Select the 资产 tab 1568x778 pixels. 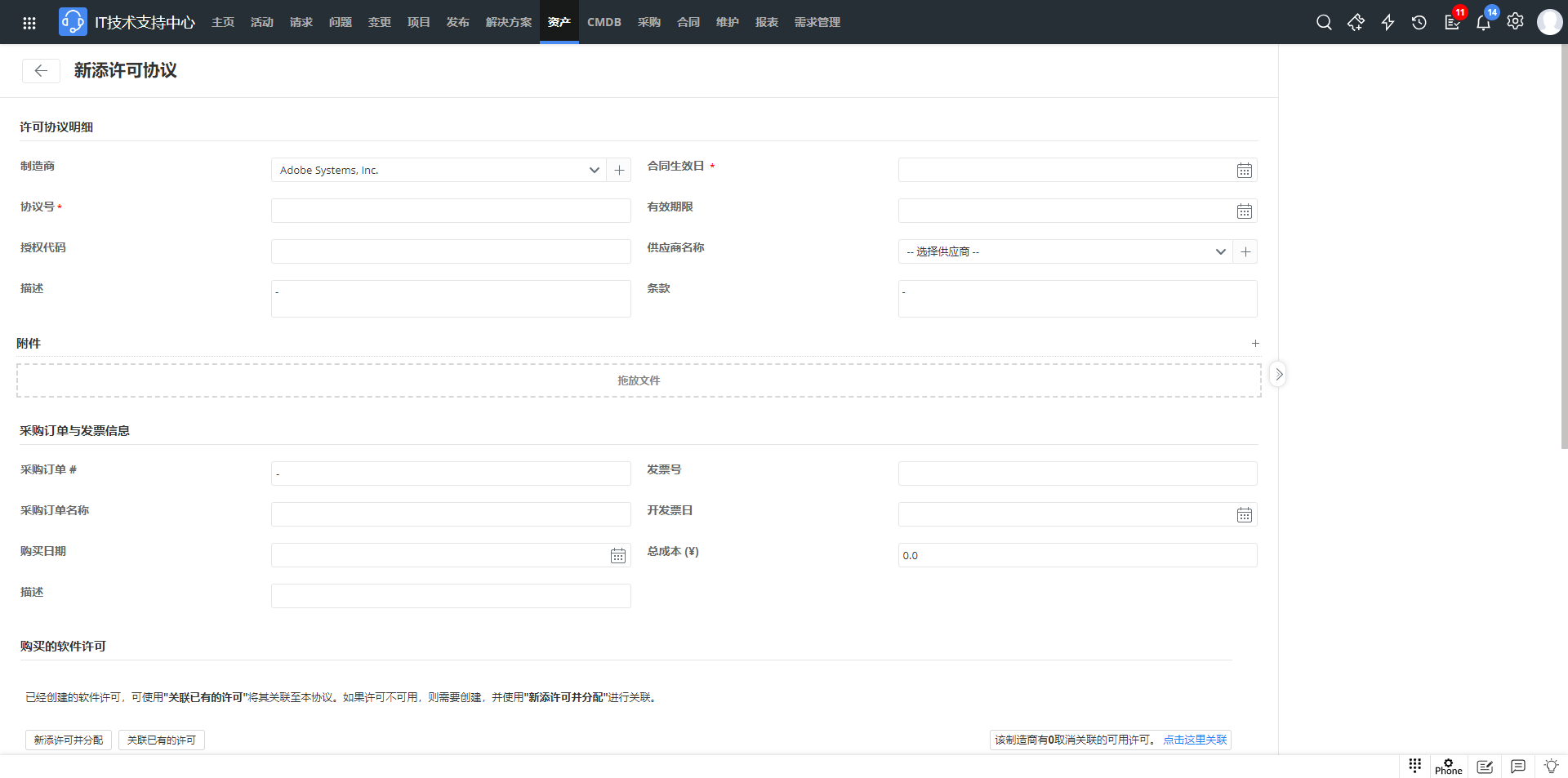point(559,22)
